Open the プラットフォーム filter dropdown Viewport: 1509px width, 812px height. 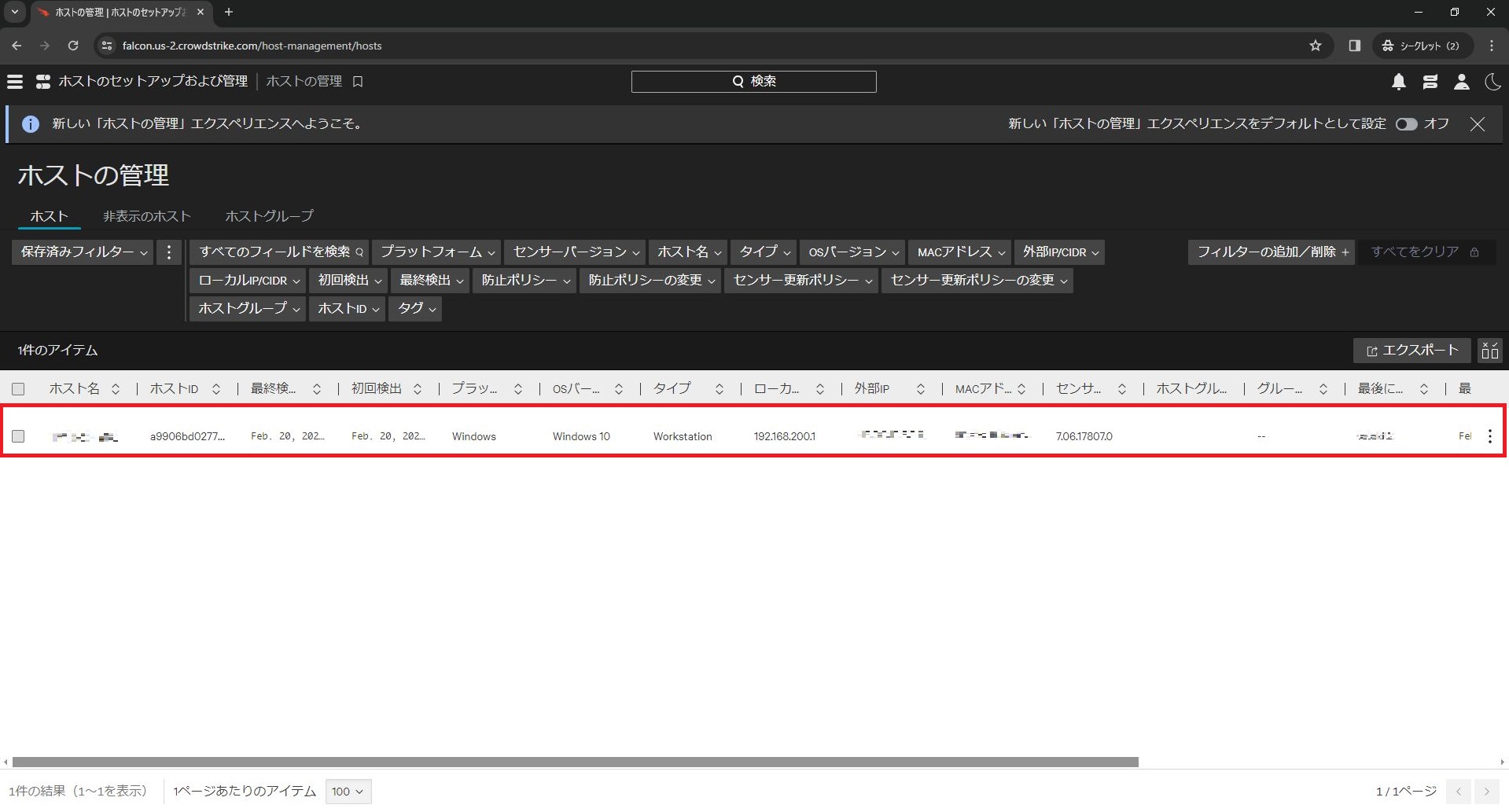tap(436, 252)
